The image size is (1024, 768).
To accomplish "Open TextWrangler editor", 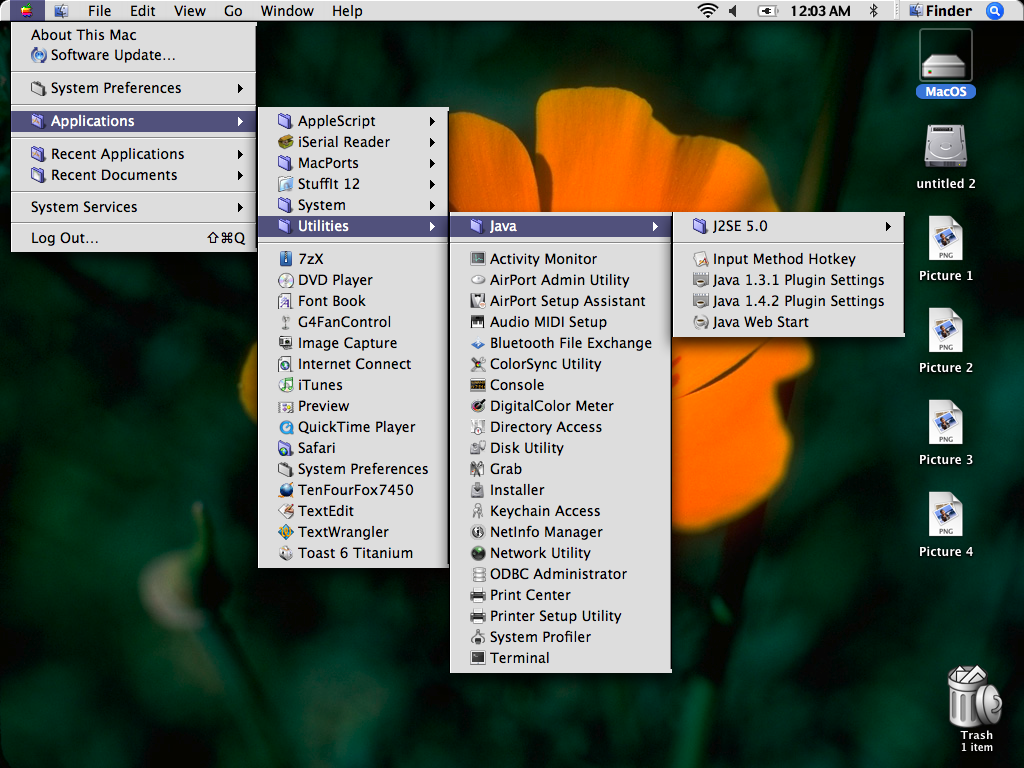I will coord(353,532).
